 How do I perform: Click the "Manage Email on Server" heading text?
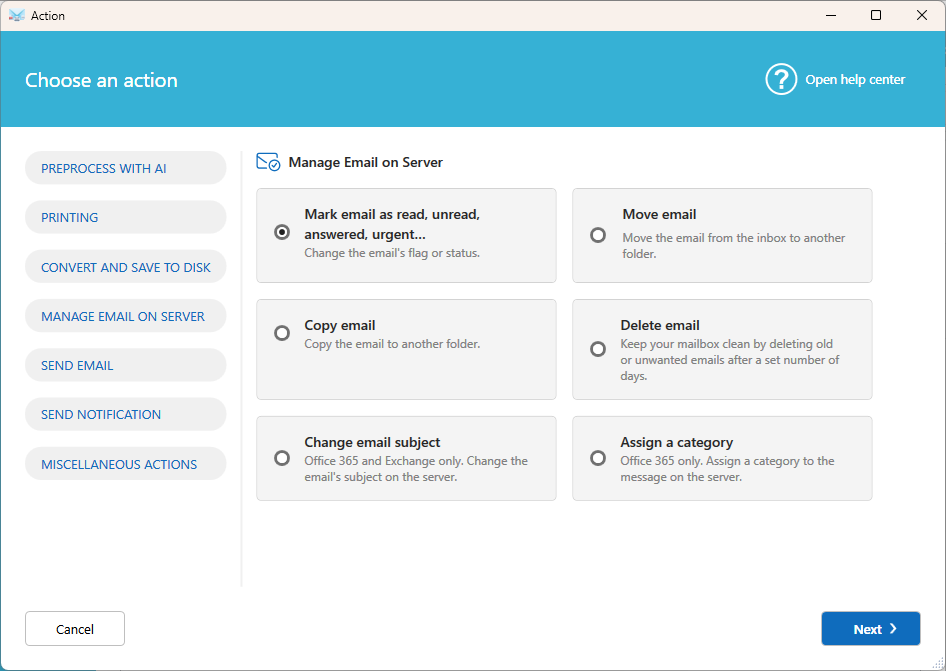(x=366, y=162)
